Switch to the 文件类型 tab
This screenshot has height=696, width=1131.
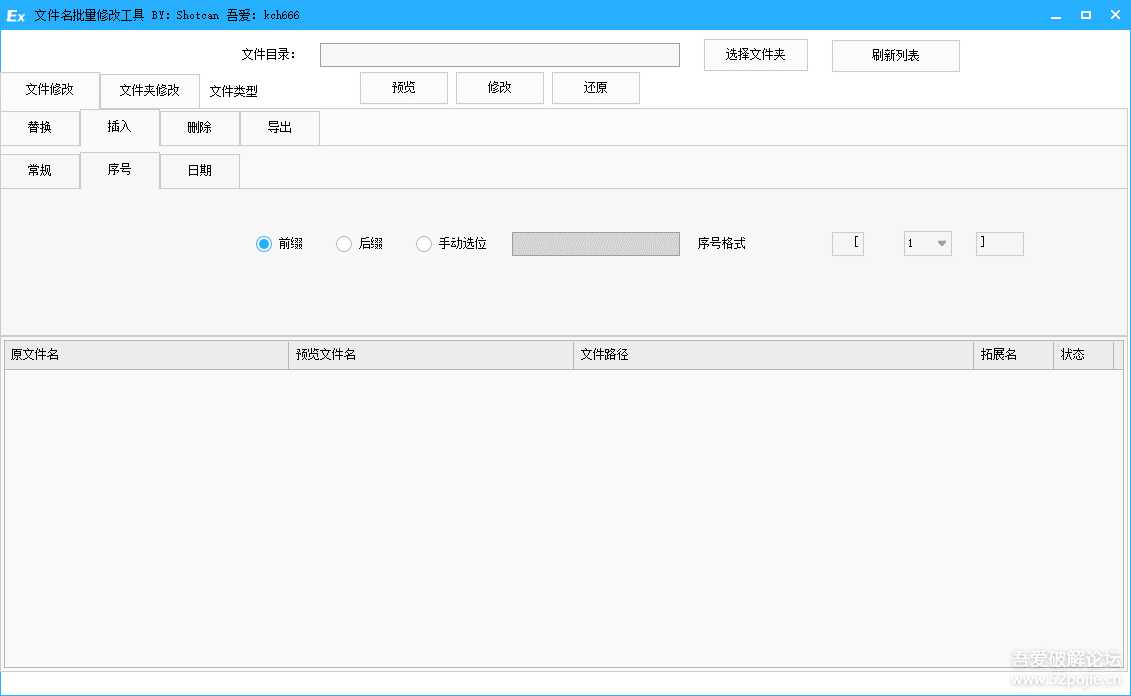pos(235,90)
